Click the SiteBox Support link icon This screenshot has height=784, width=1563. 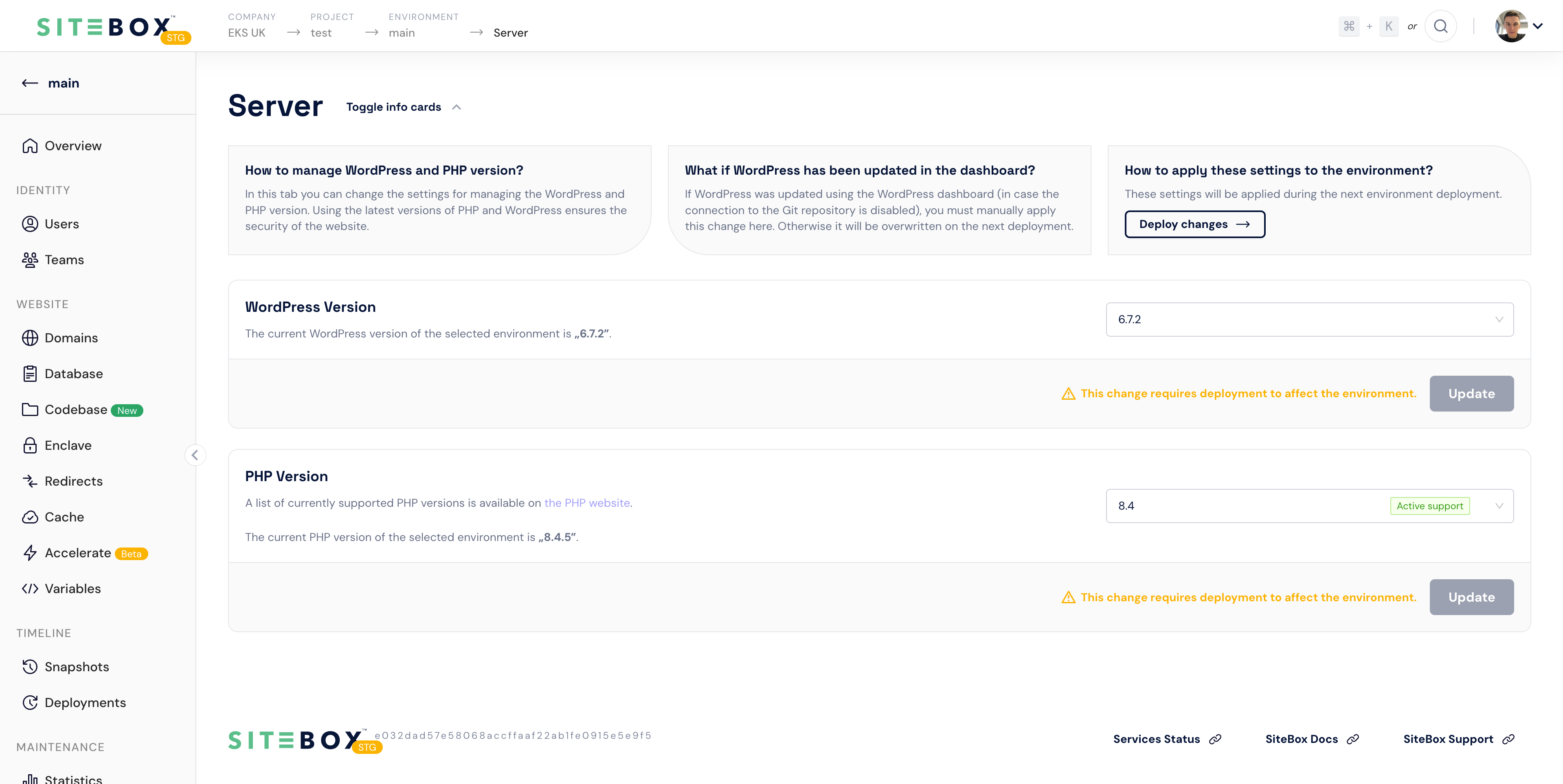[x=1508, y=739]
